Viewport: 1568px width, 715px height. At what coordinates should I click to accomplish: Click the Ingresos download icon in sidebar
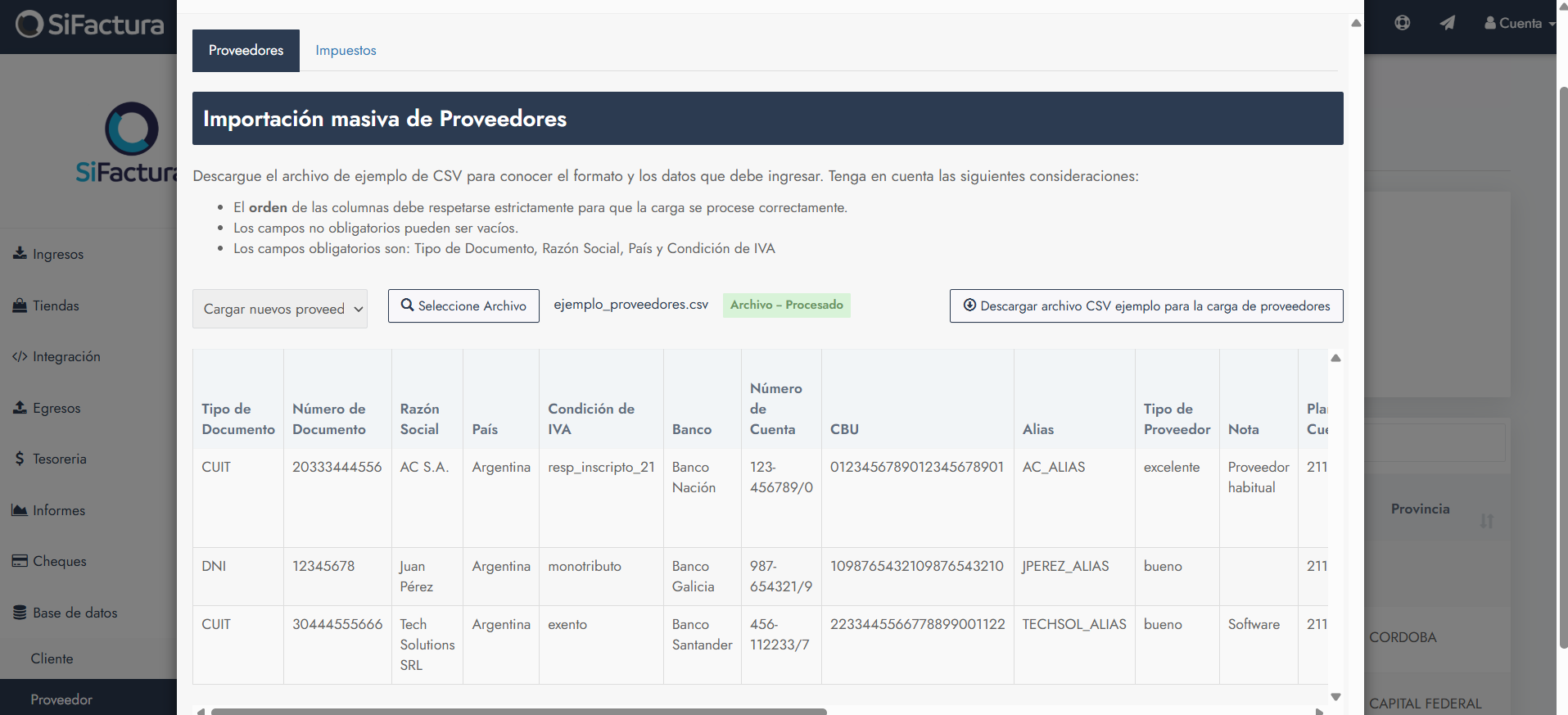20,254
